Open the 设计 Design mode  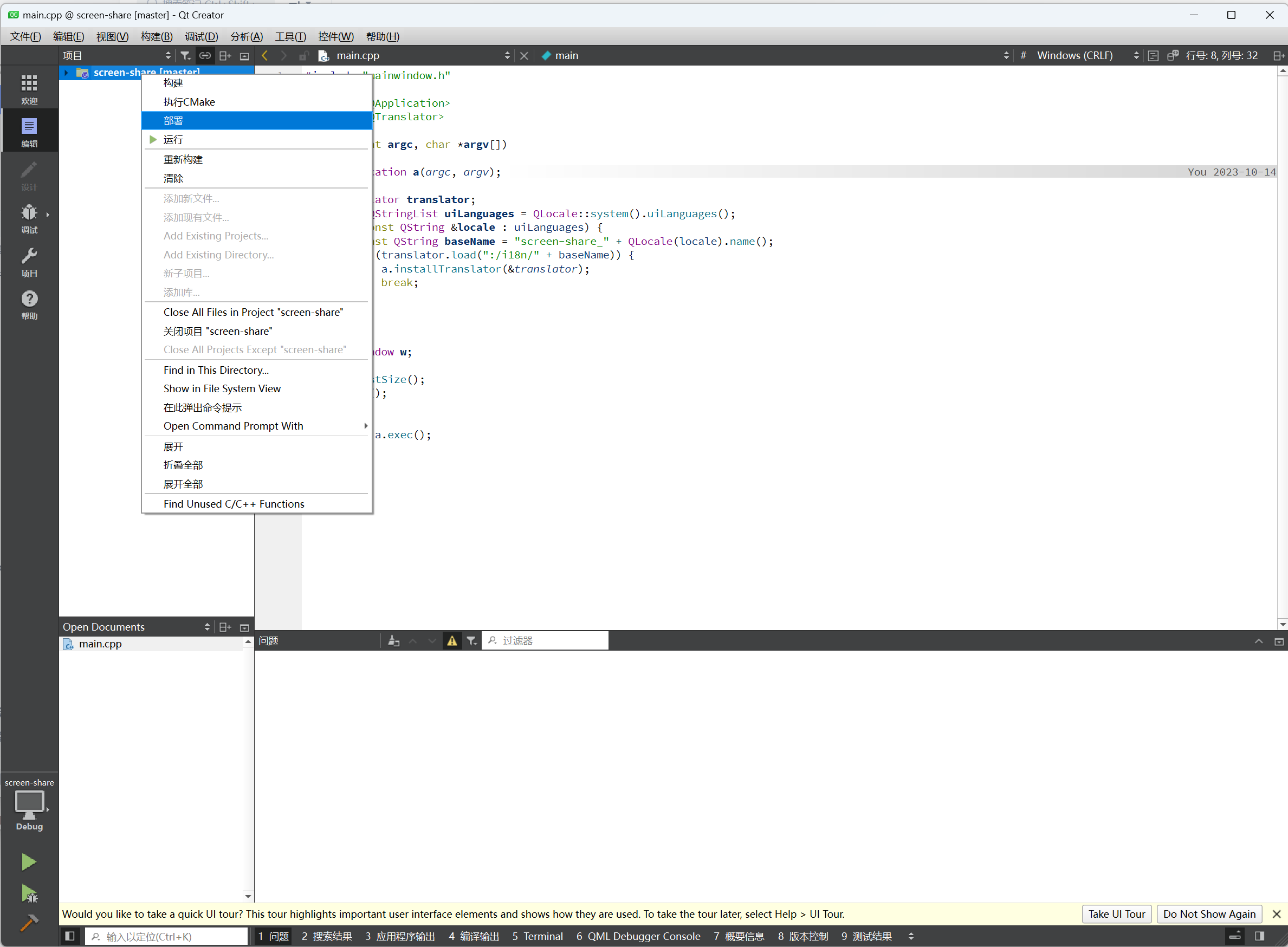point(29,175)
